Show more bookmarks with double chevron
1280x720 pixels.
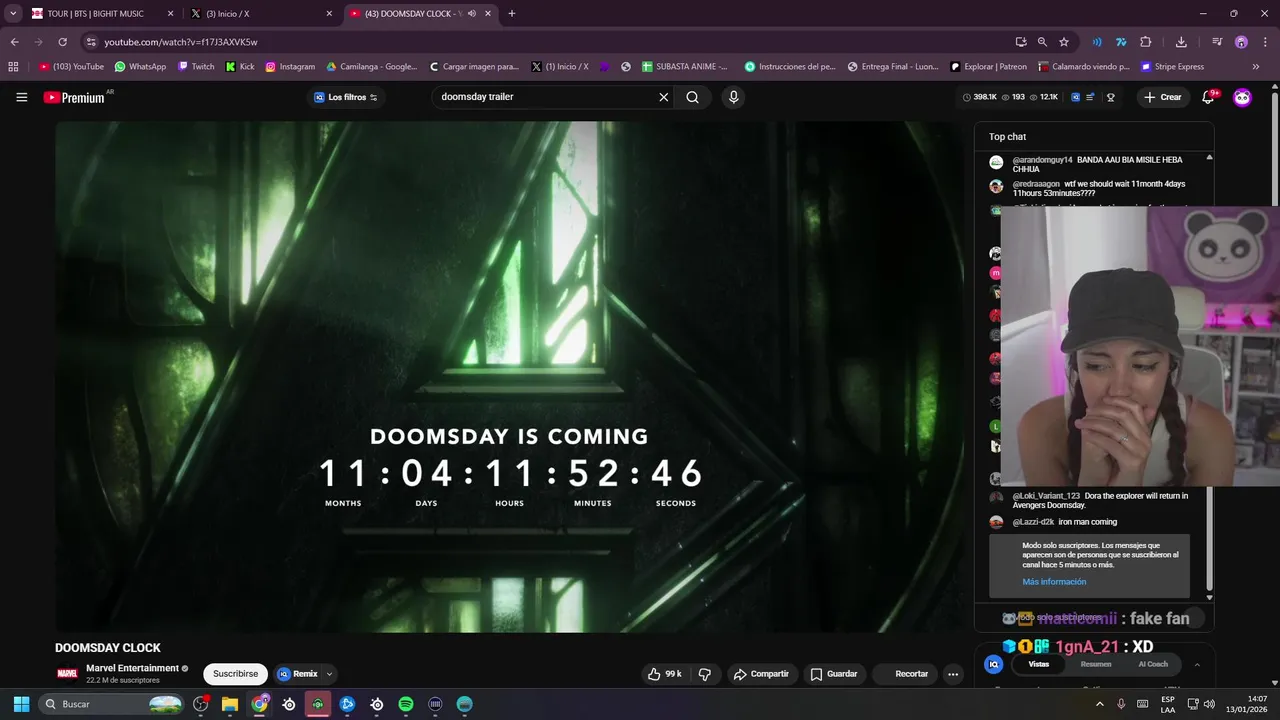click(1256, 67)
